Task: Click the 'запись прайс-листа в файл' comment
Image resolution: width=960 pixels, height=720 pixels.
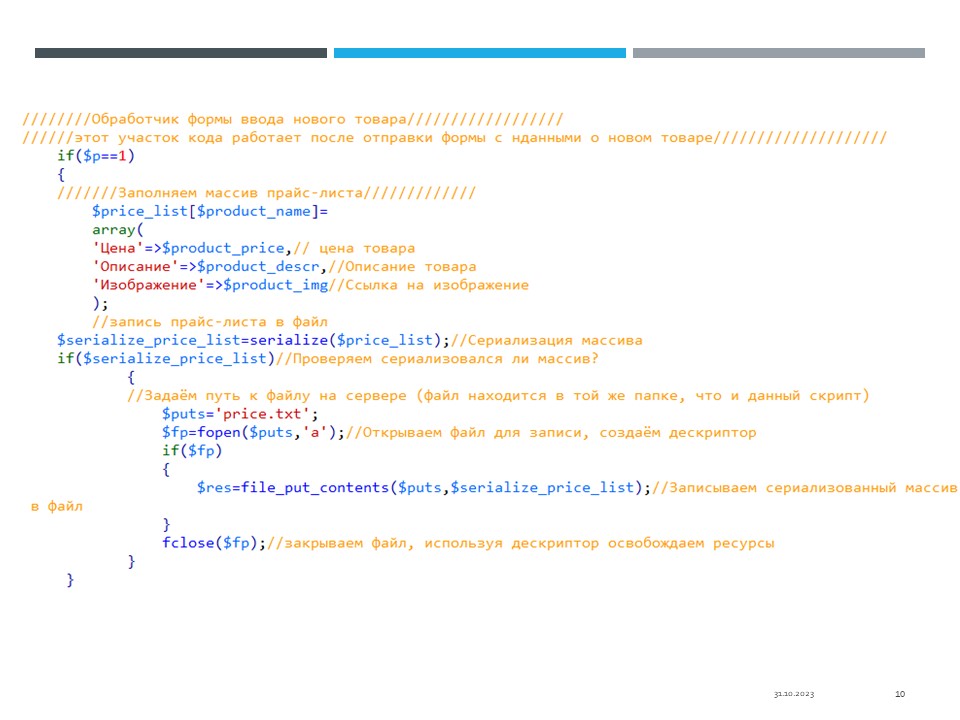Action: tap(209, 322)
